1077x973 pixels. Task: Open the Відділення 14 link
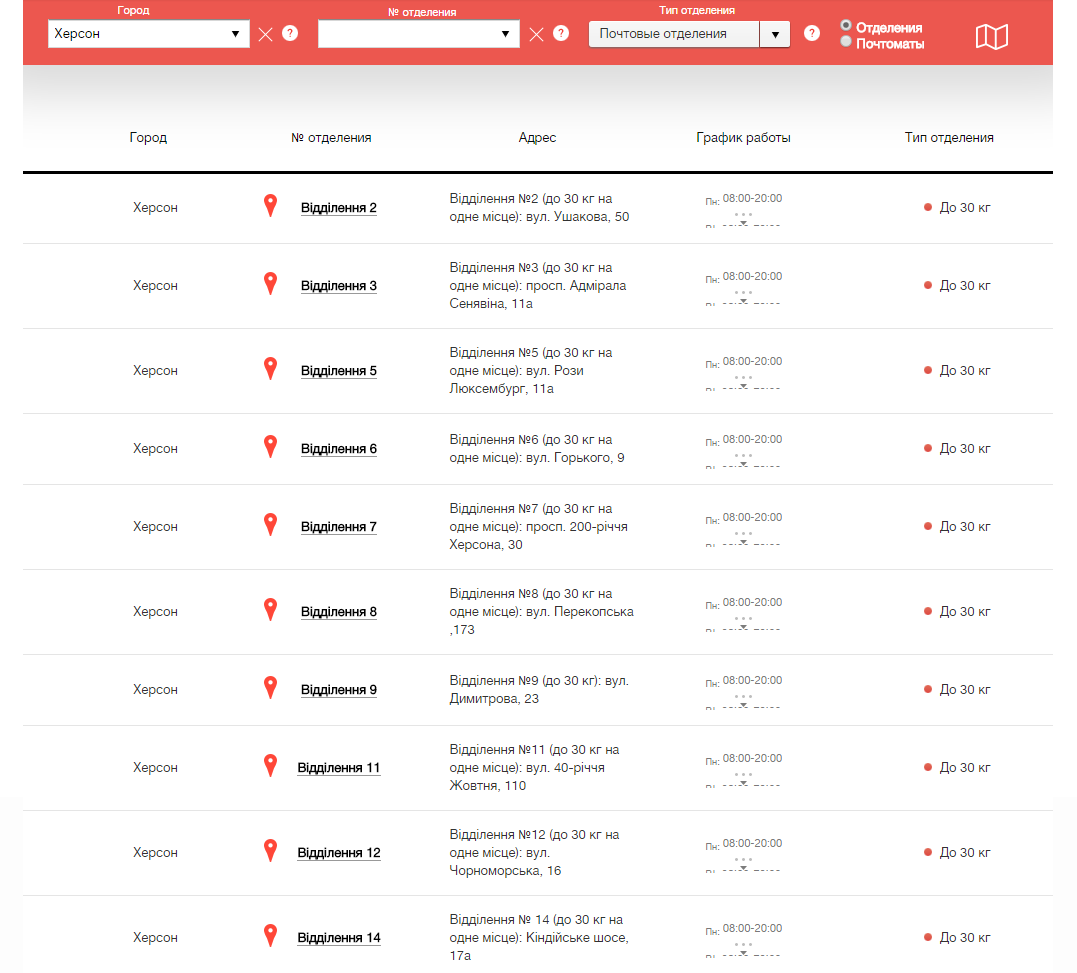pyautogui.click(x=339, y=938)
